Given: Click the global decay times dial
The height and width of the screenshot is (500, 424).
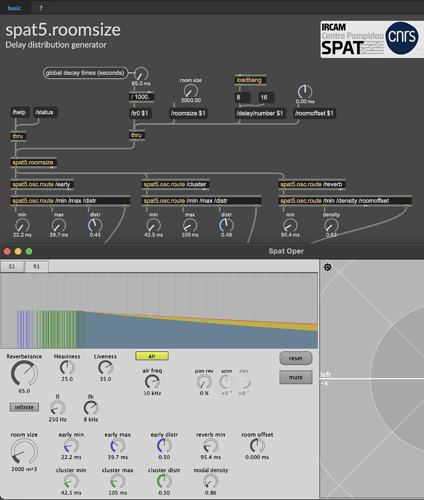Looking at the screenshot, I should coord(141,74).
